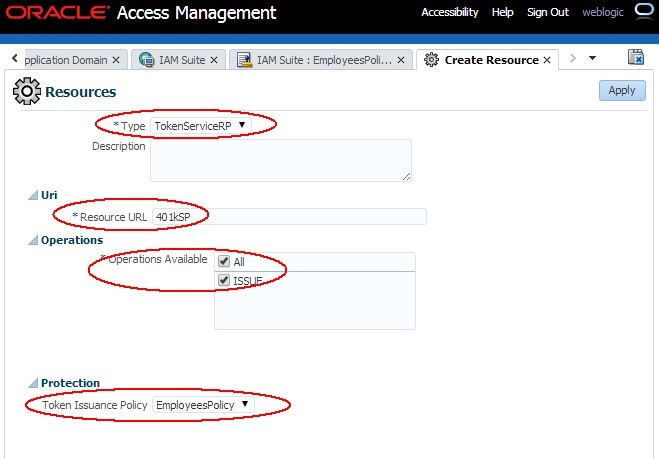Click the Apply button

tap(622, 90)
